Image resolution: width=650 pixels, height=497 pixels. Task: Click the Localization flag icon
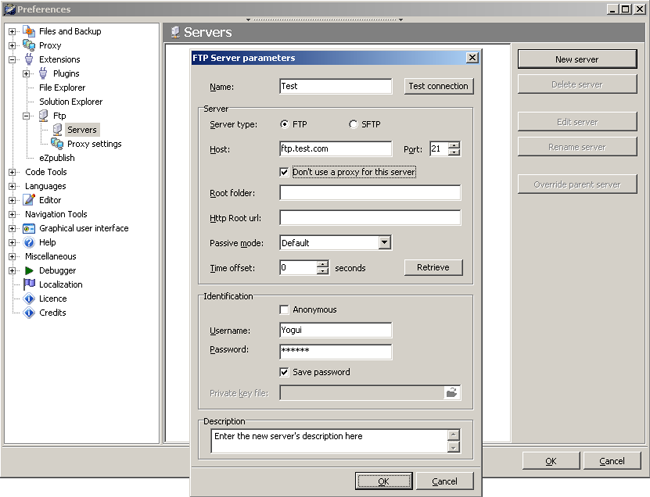29,285
